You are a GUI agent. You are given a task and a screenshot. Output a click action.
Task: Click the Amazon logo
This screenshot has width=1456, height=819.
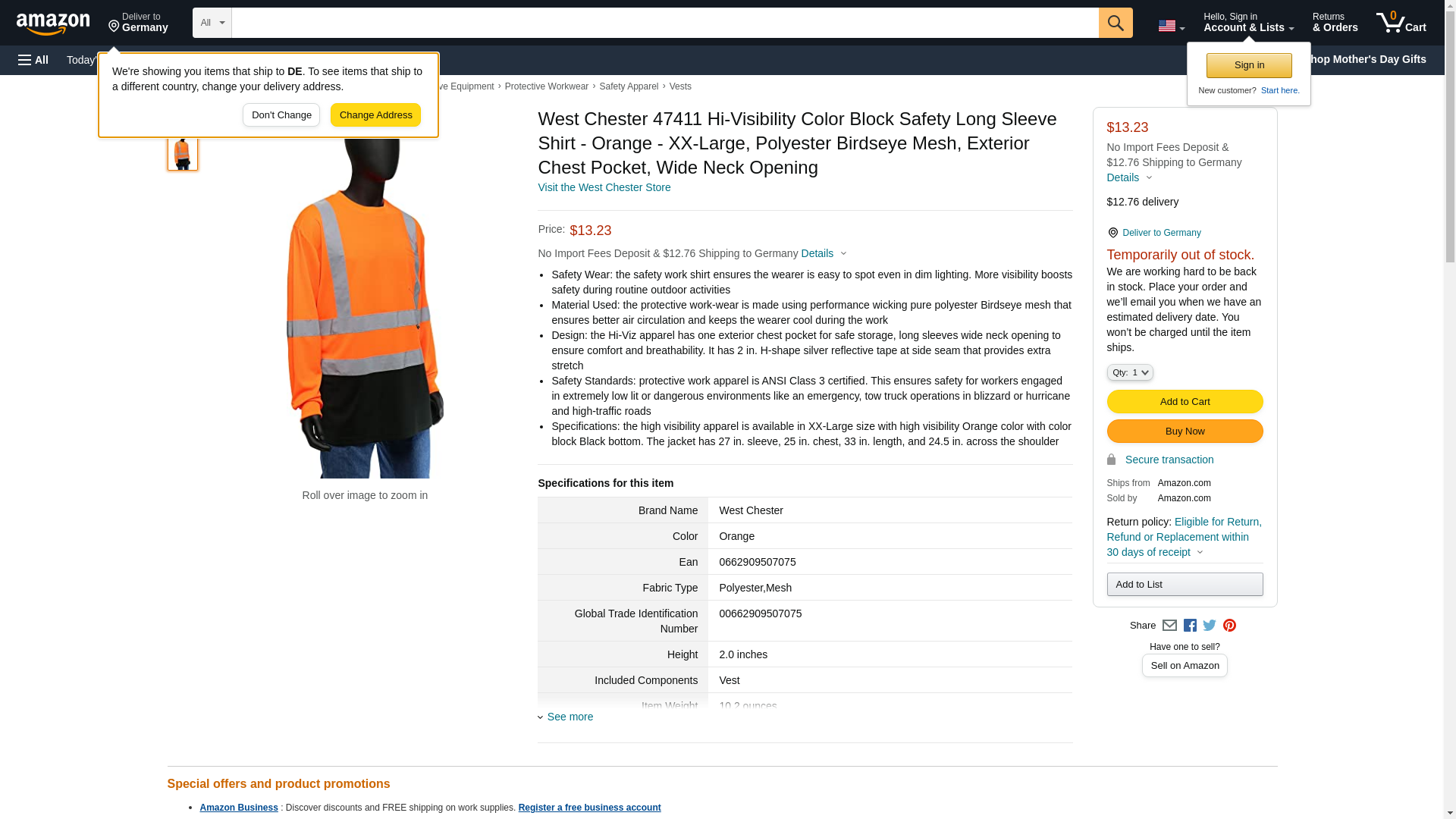pos(53,24)
